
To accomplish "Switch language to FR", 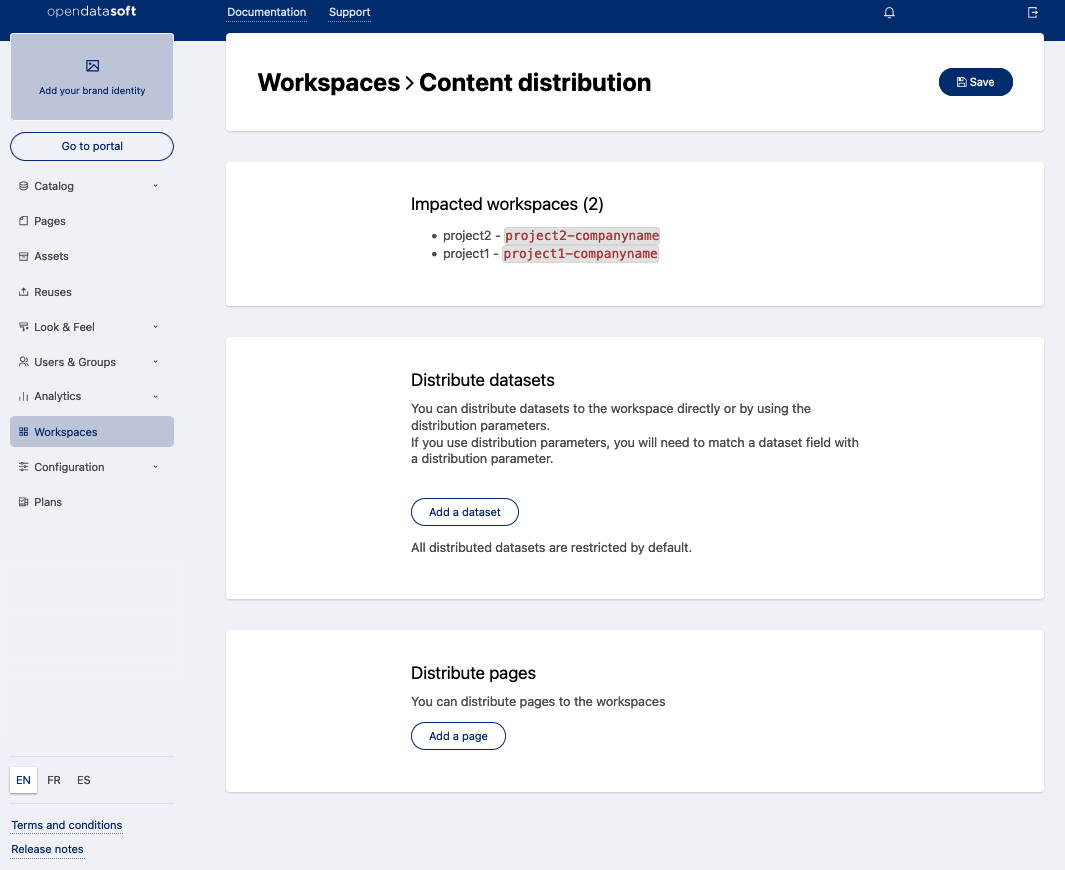I will point(54,780).
